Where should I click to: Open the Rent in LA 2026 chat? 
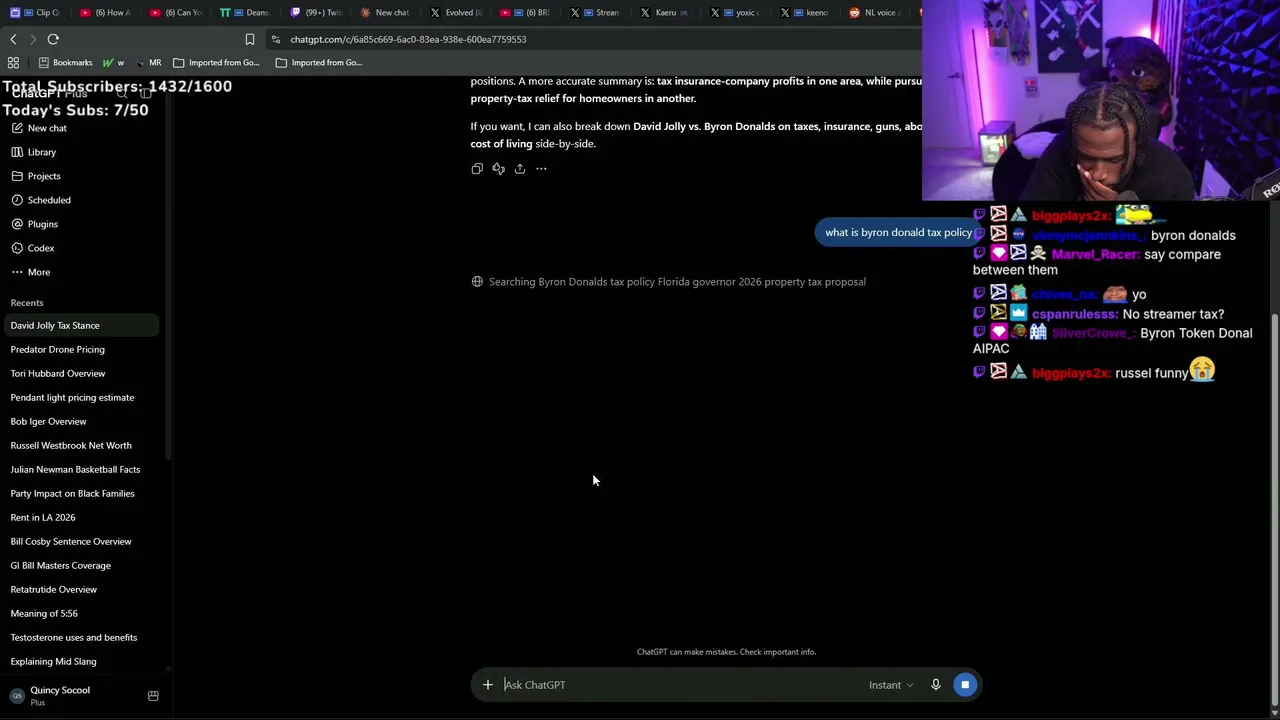(x=80, y=517)
